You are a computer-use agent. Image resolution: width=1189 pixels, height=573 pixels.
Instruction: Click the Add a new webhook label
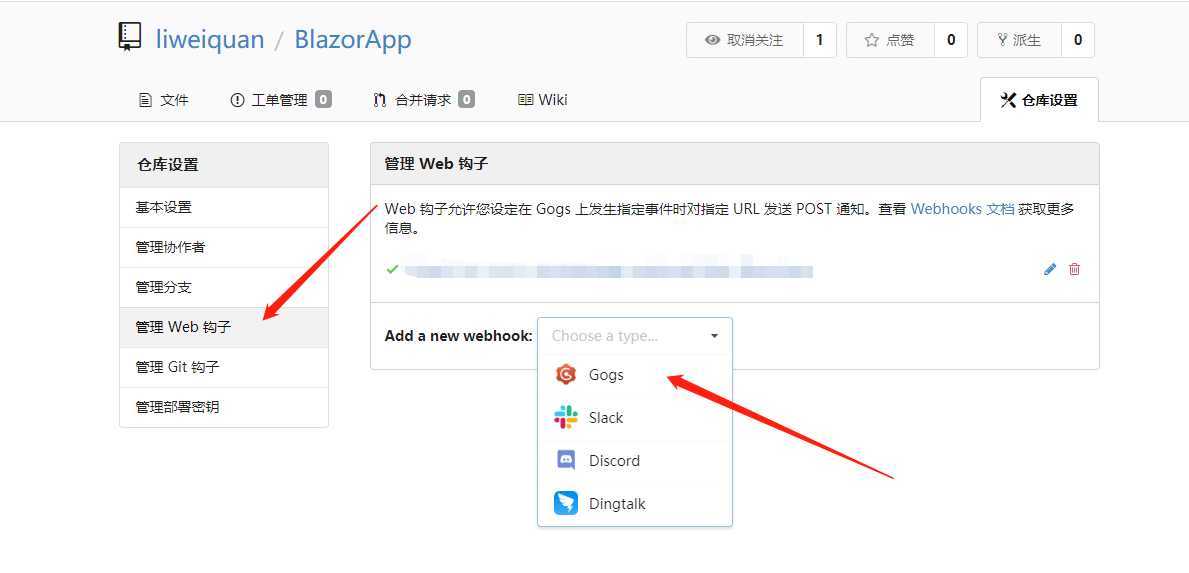click(459, 336)
